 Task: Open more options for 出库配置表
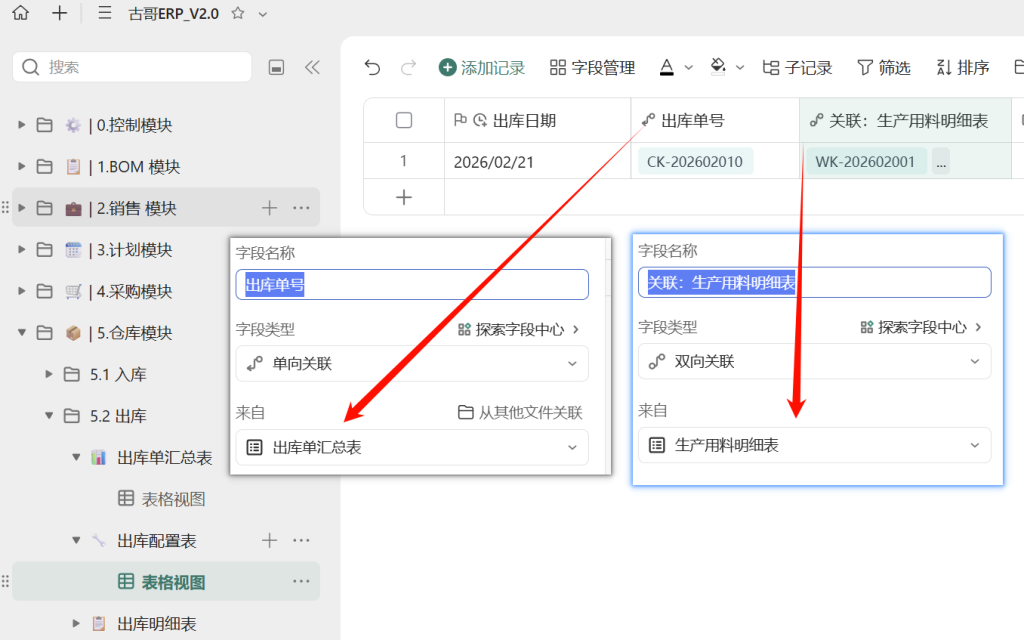(301, 540)
